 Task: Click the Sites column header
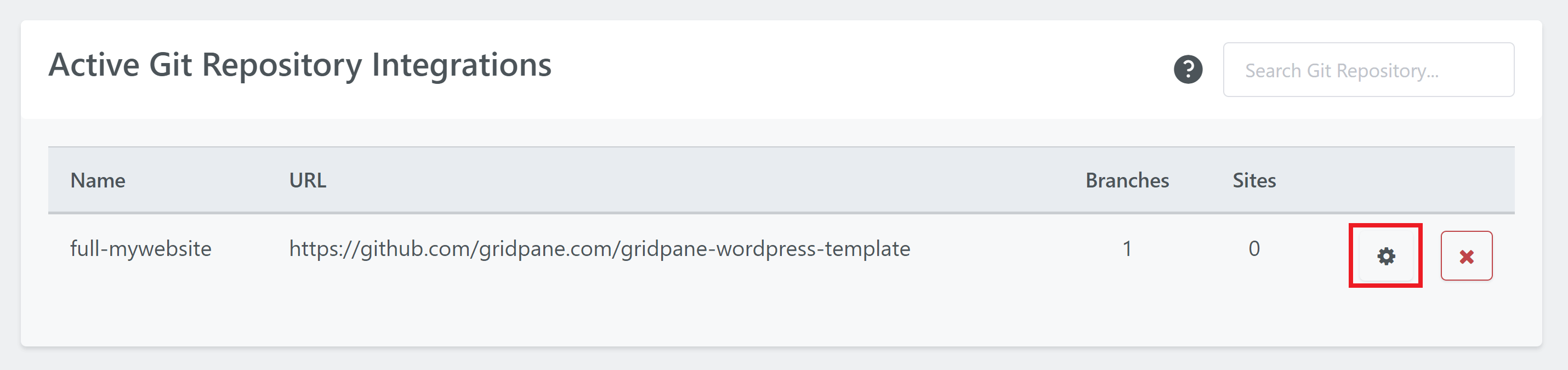click(x=1254, y=181)
